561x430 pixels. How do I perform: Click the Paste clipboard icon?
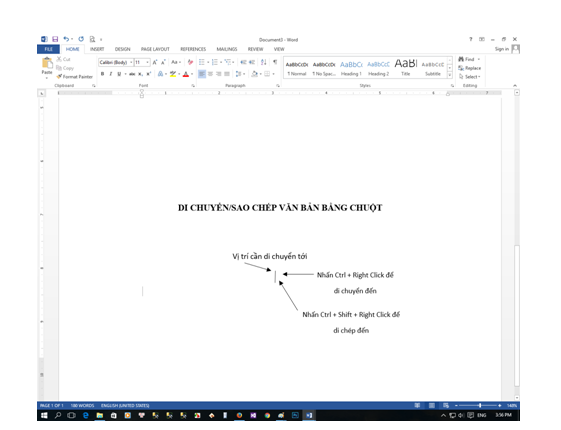pyautogui.click(x=47, y=63)
